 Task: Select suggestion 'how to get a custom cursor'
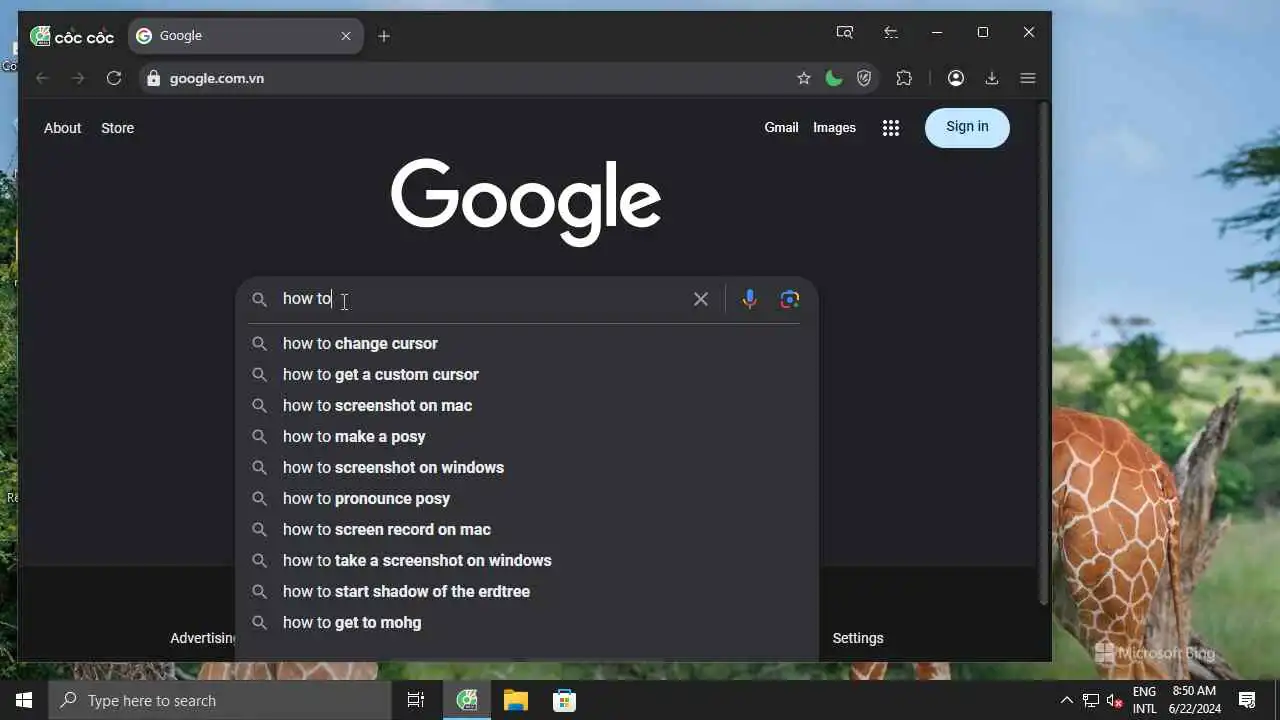coord(527,374)
